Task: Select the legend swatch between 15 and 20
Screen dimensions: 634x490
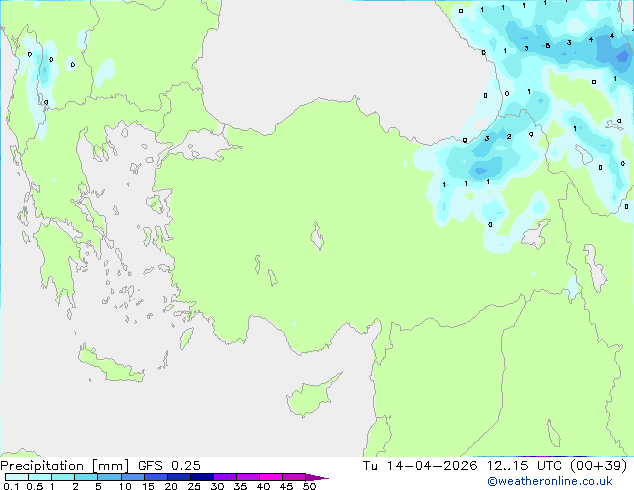Action: (x=155, y=477)
